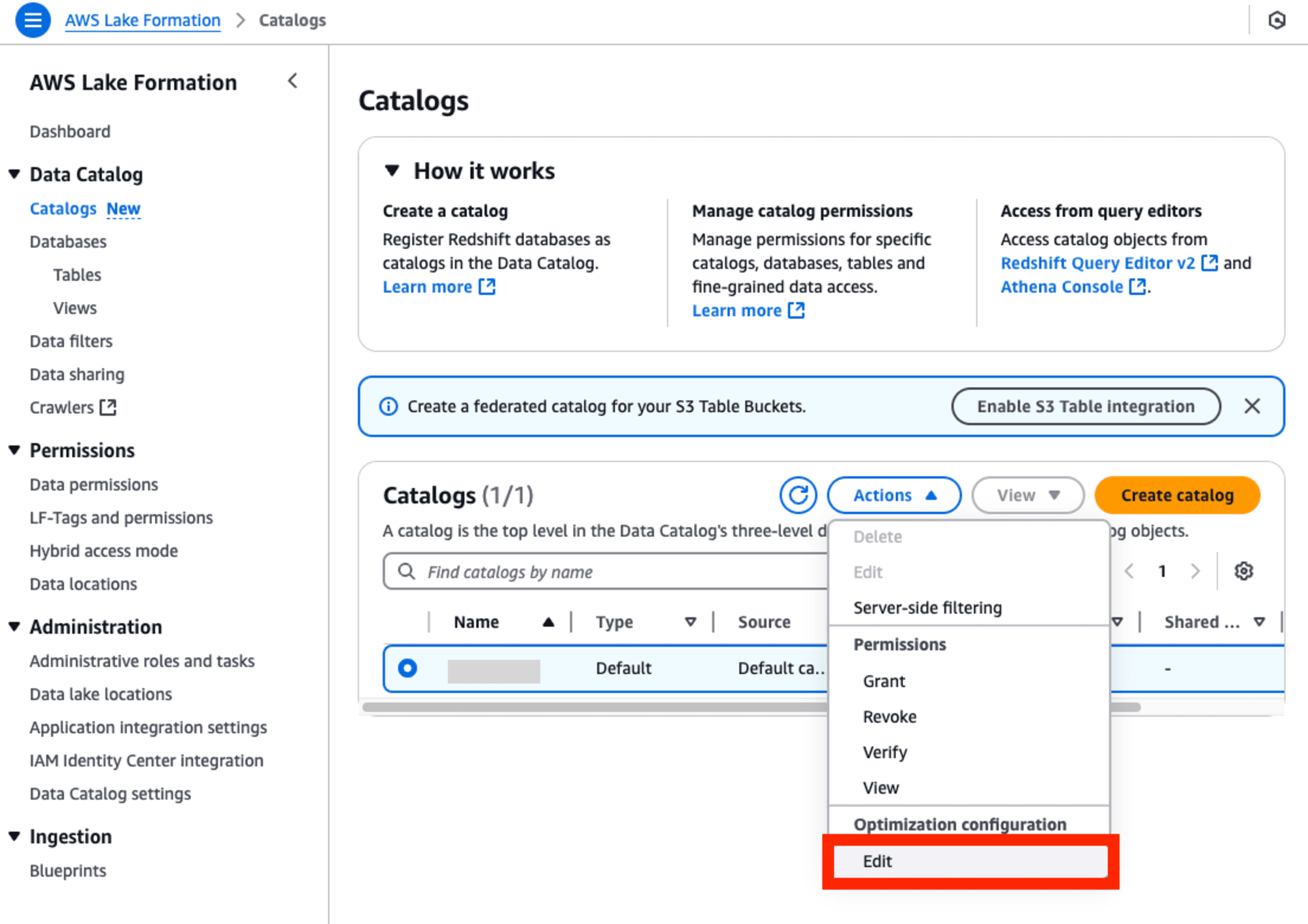
Task: Refresh the catalogs list
Action: 798,495
